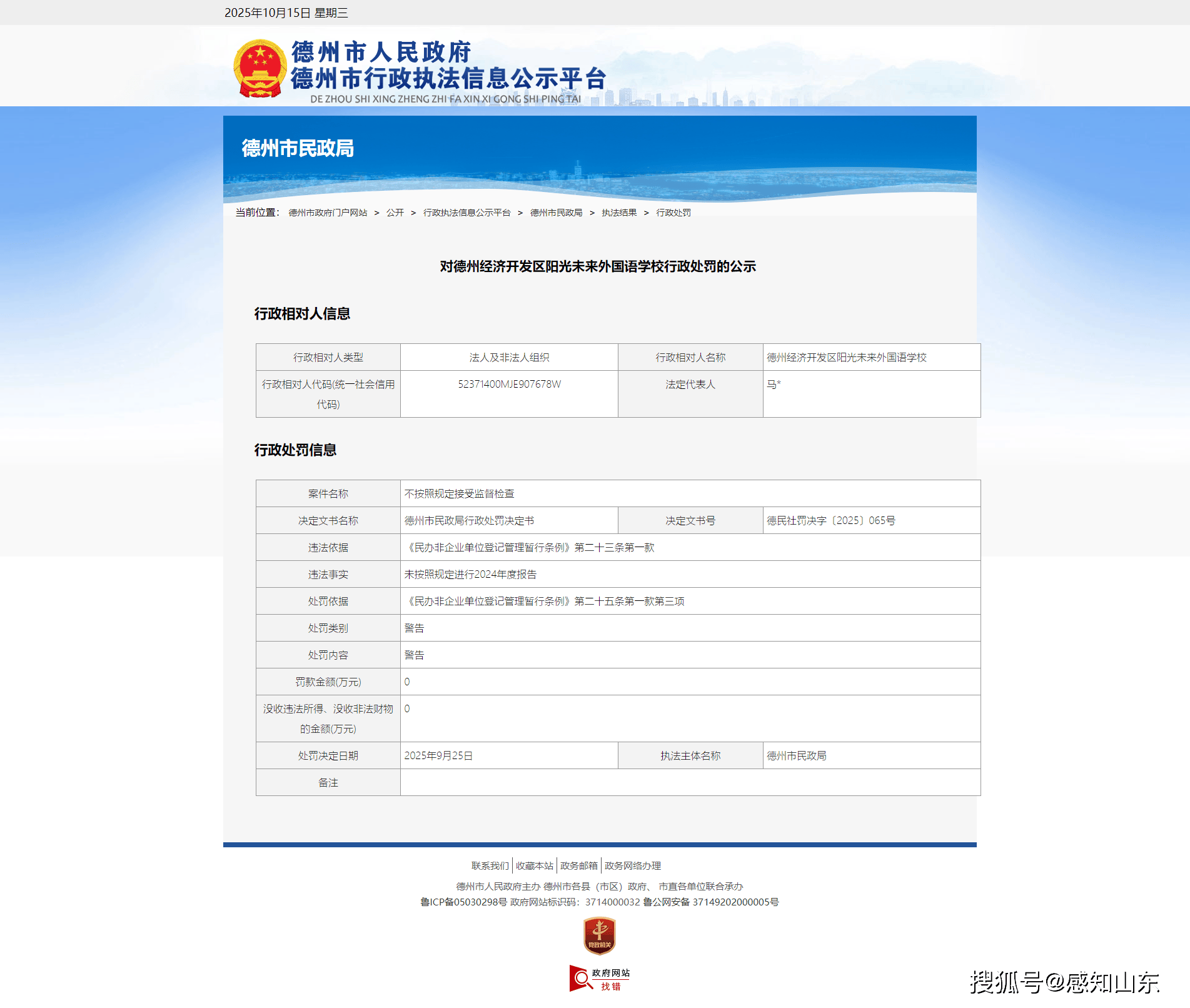Image resolution: width=1190 pixels, height=1008 pixels.
Task: Click the 法人及非法人组织 cell
Action: (x=509, y=357)
